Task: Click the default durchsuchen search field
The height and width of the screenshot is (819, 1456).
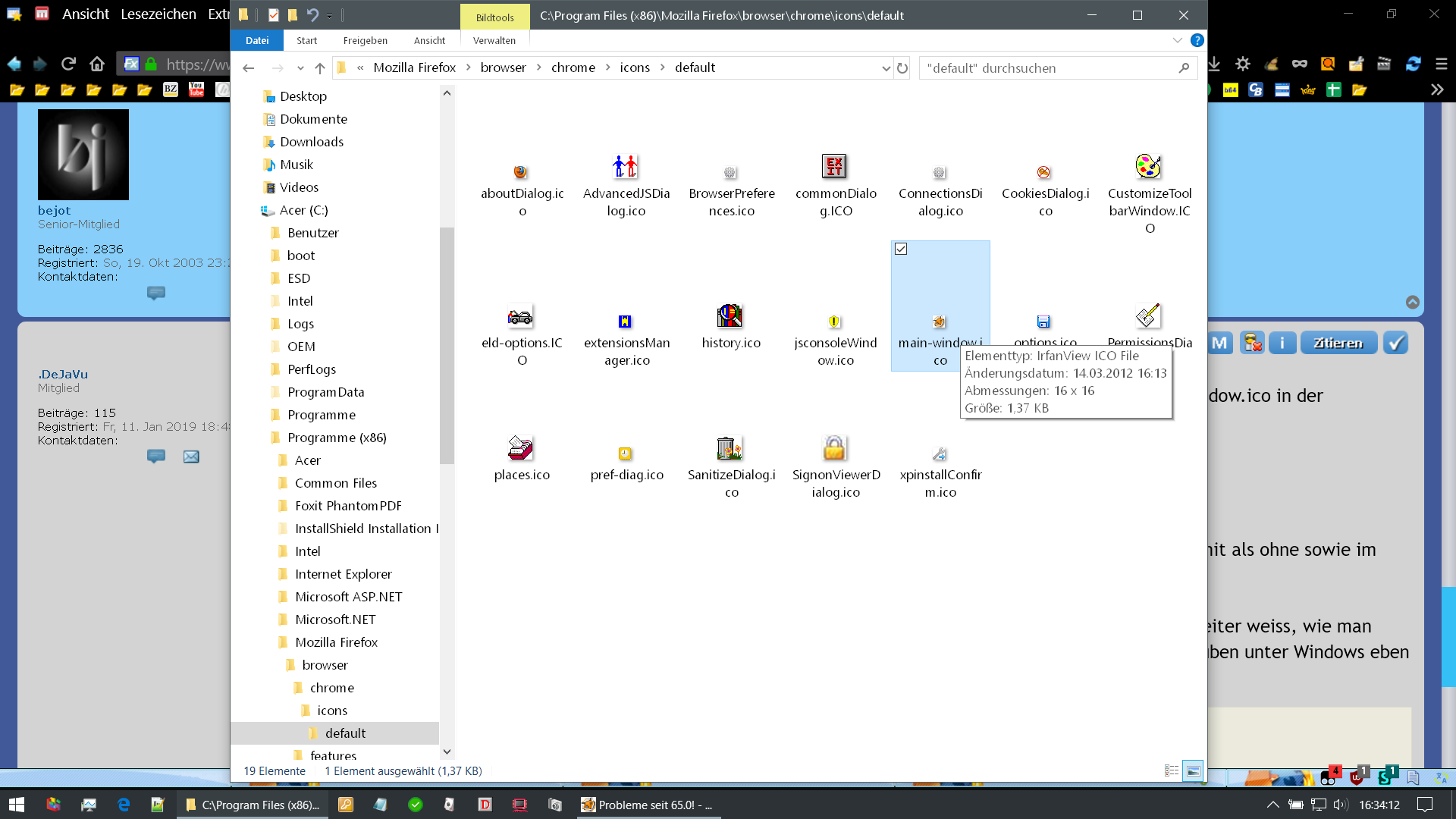Action: 1046,68
